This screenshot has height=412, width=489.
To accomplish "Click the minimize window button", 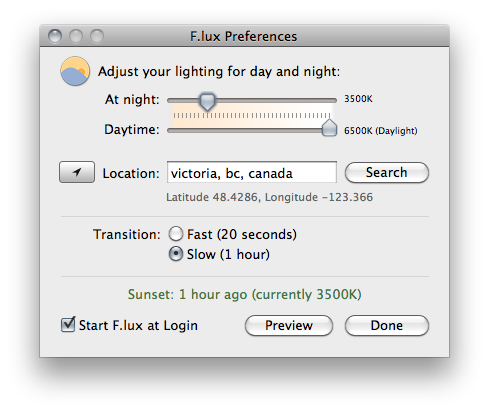I will pyautogui.click(x=76, y=36).
